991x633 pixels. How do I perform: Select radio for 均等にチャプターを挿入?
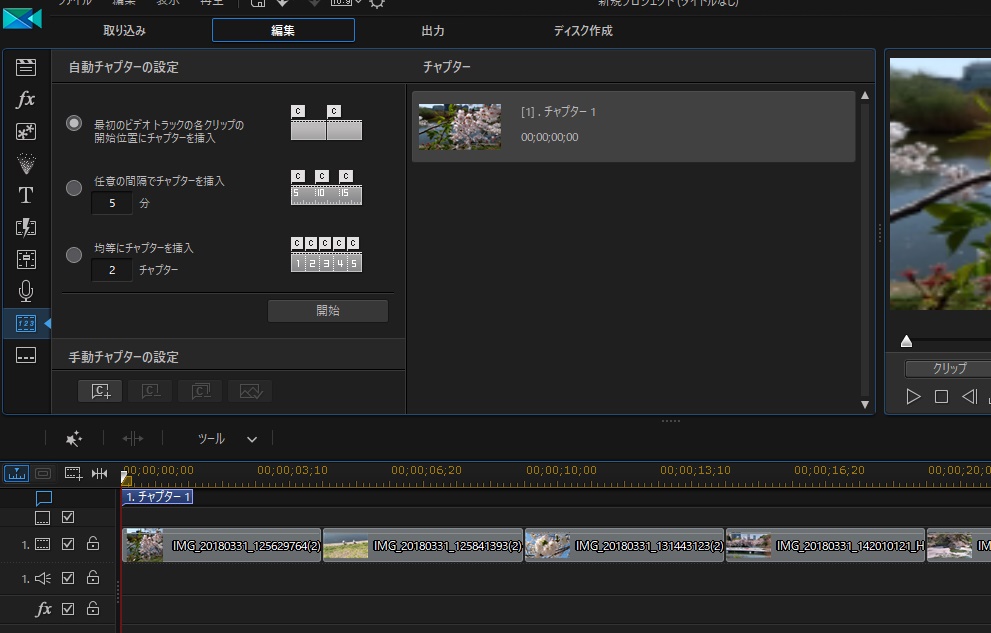point(74,255)
